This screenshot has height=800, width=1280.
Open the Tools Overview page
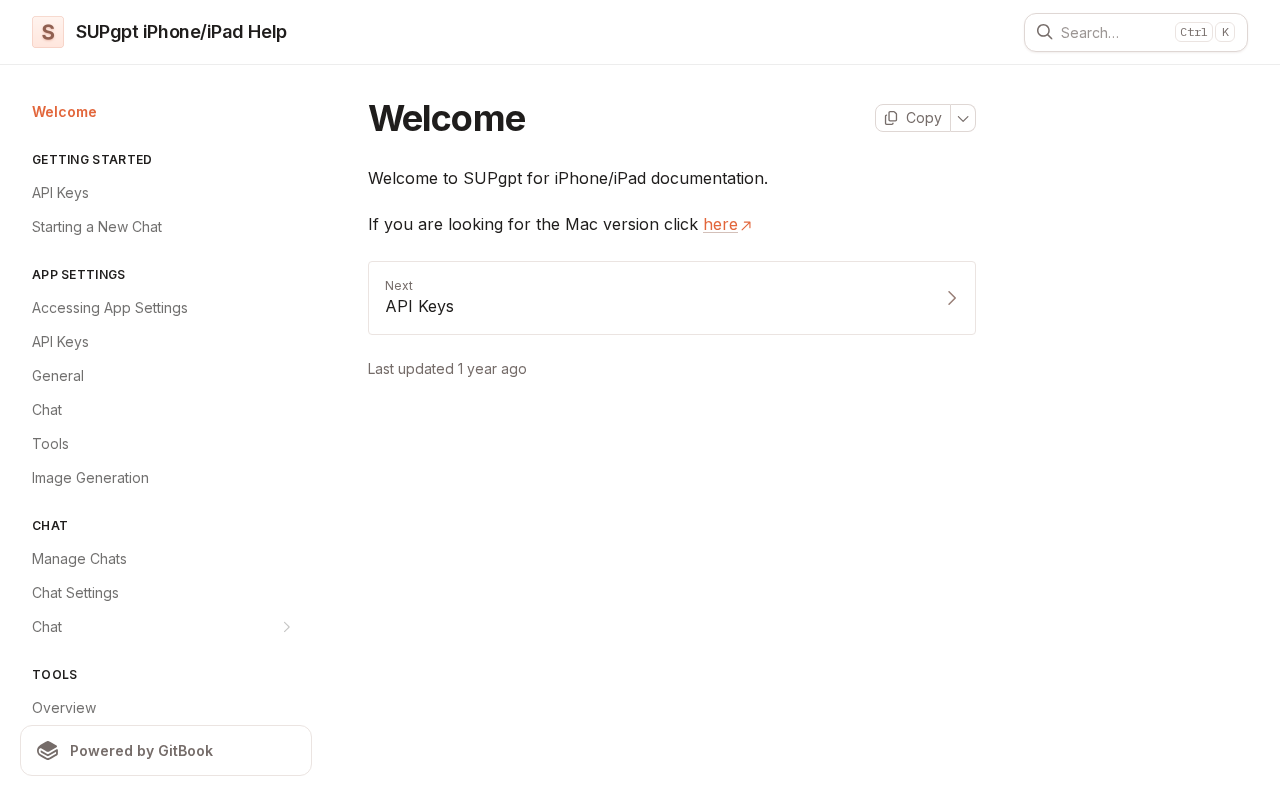click(x=64, y=708)
